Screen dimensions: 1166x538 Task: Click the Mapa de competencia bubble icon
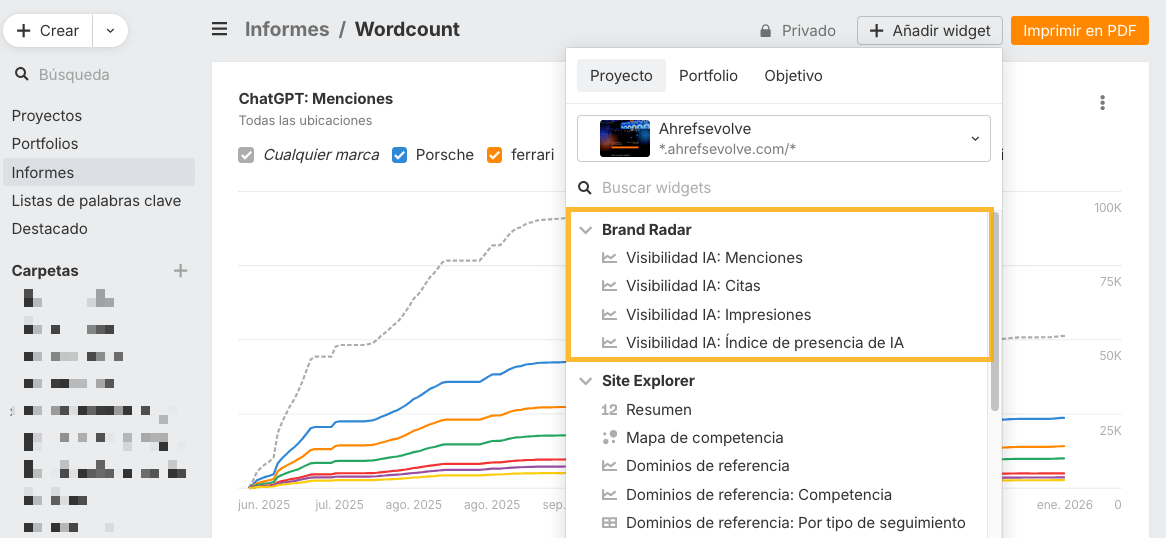[609, 438]
